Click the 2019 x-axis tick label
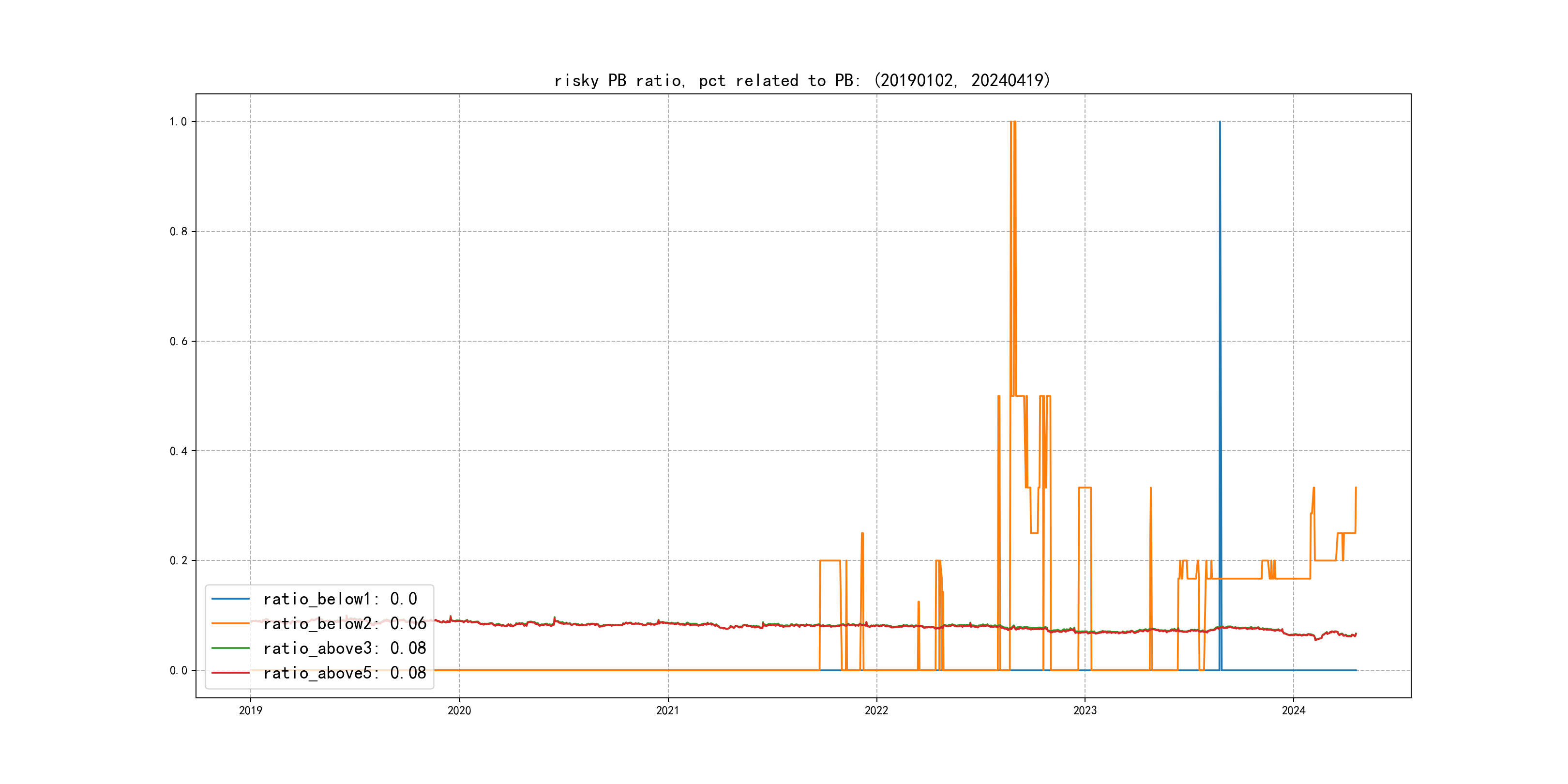The height and width of the screenshot is (784, 1568). (250, 710)
